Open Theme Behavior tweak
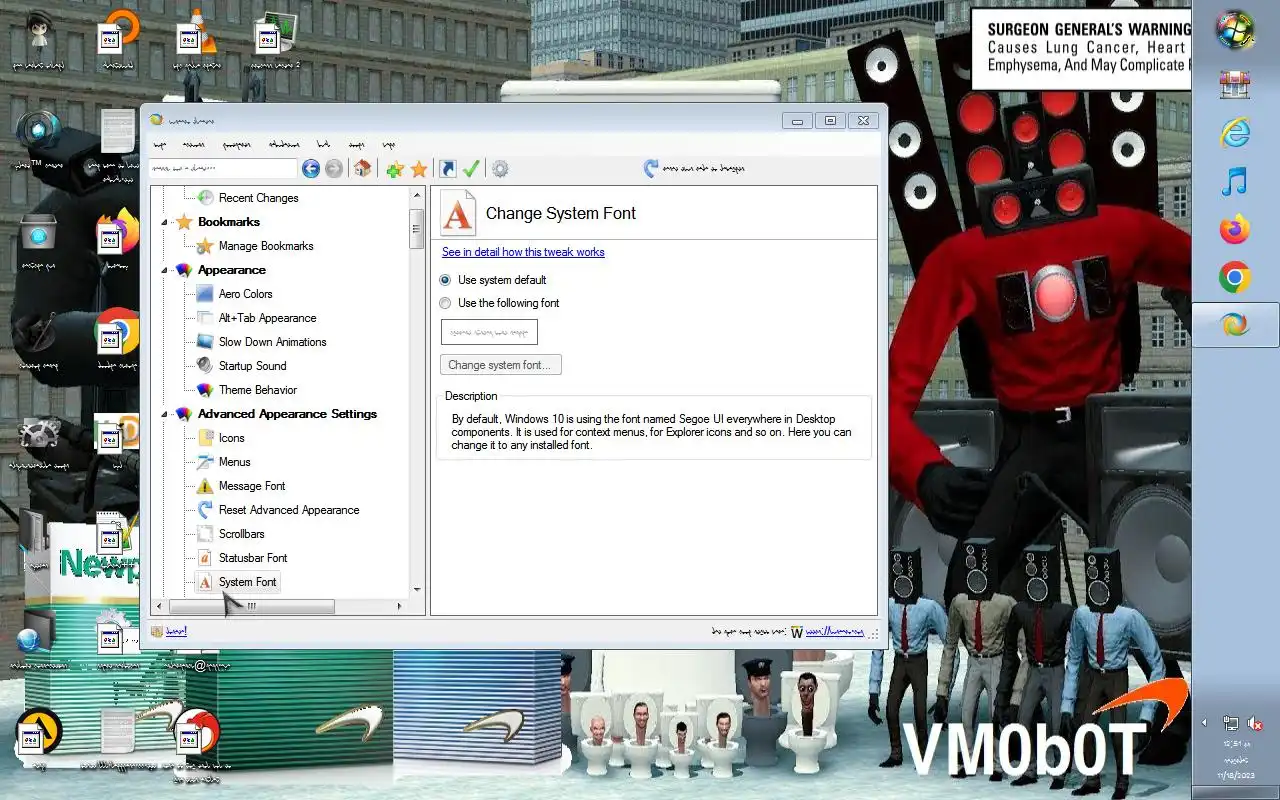Image resolution: width=1280 pixels, height=800 pixels. [257, 390]
